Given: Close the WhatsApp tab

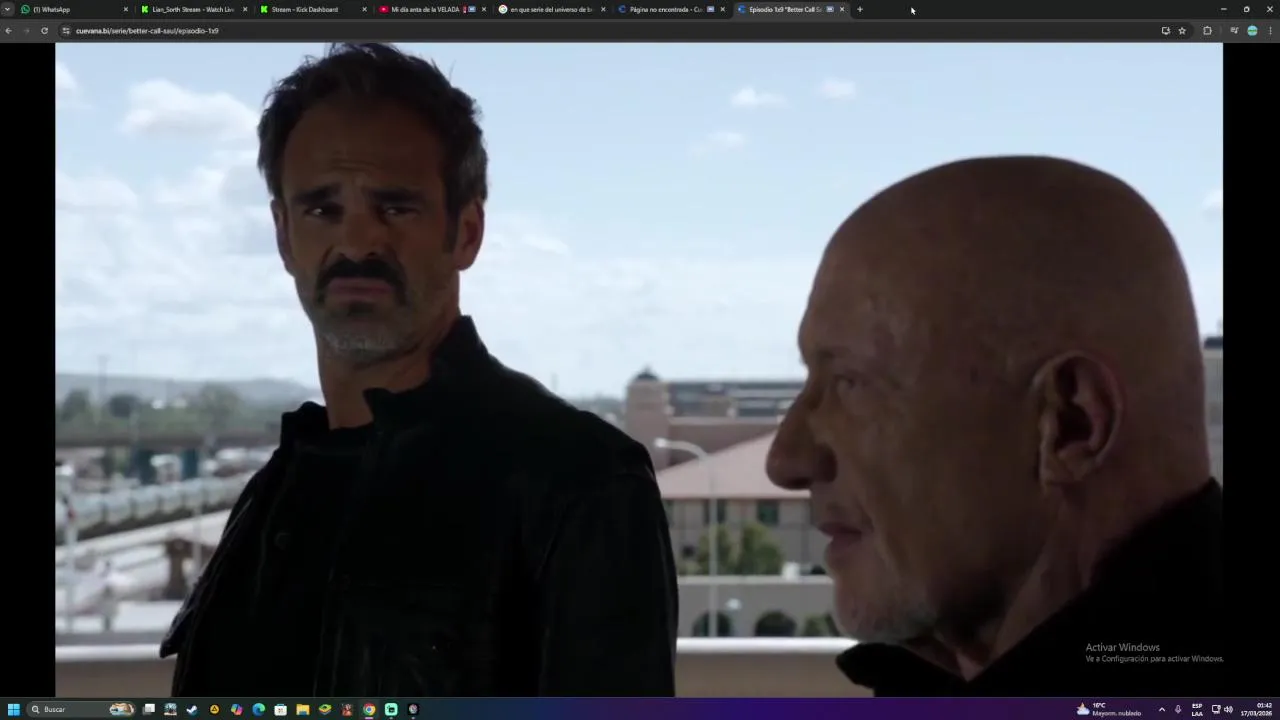Looking at the screenshot, I should click(126, 9).
